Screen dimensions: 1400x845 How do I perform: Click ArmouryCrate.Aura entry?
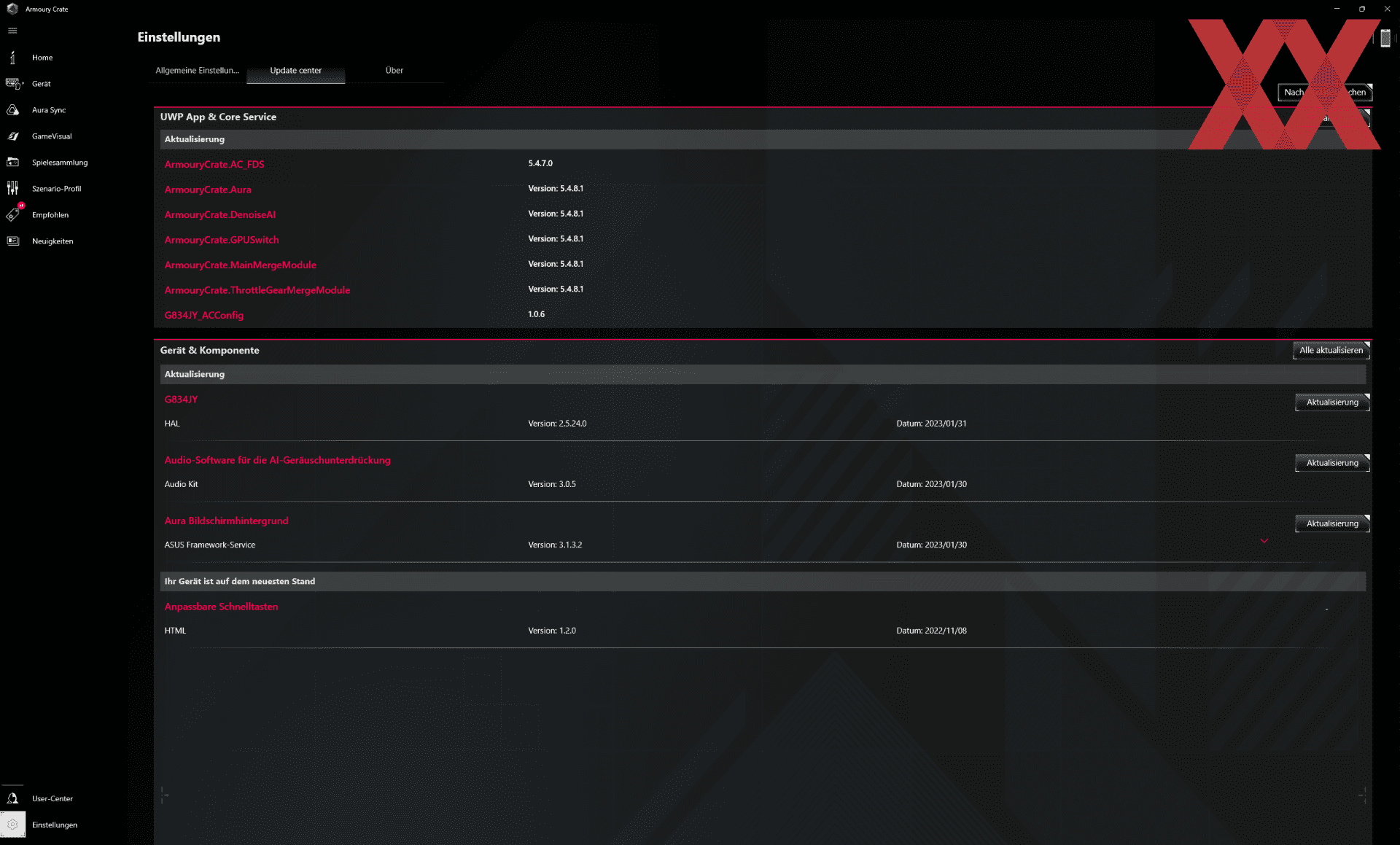tap(208, 190)
